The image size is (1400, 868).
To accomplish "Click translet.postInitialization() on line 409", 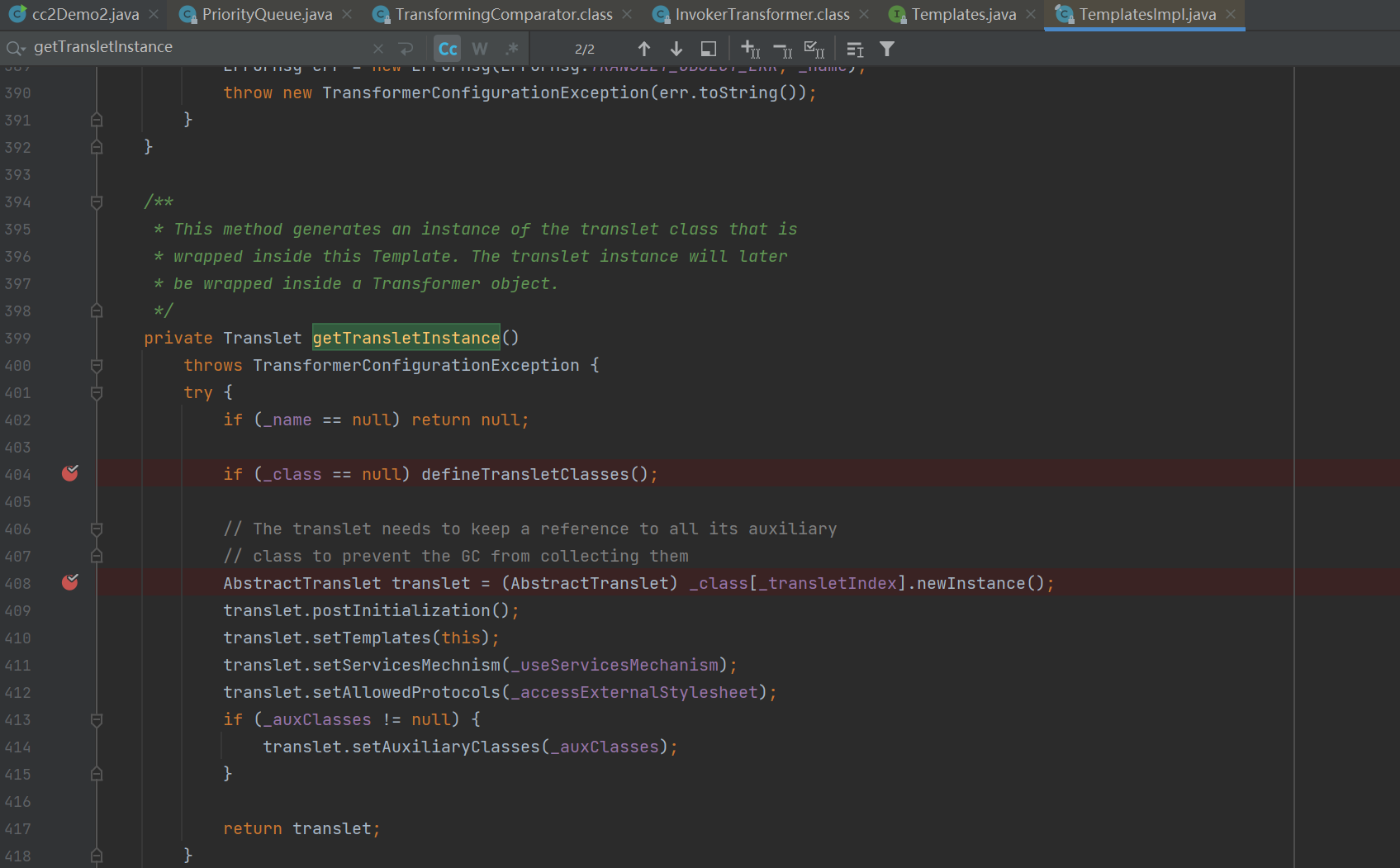I will point(367,610).
